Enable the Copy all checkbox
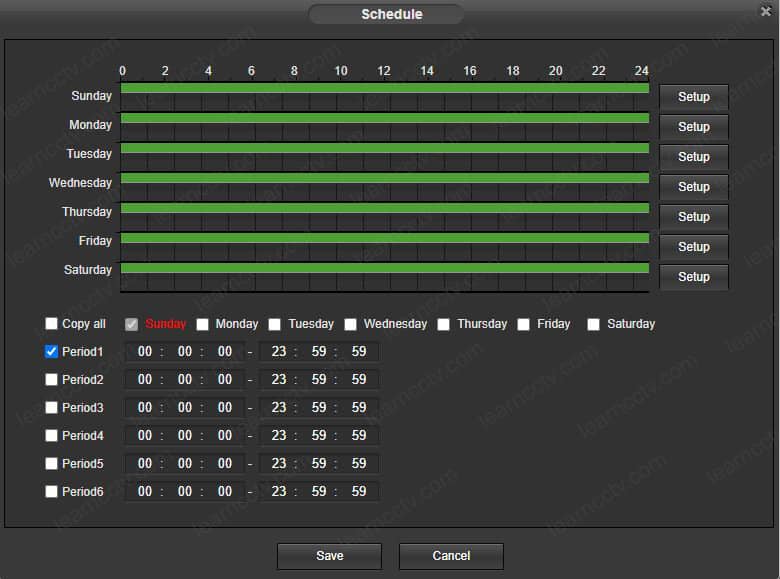 [x=52, y=324]
